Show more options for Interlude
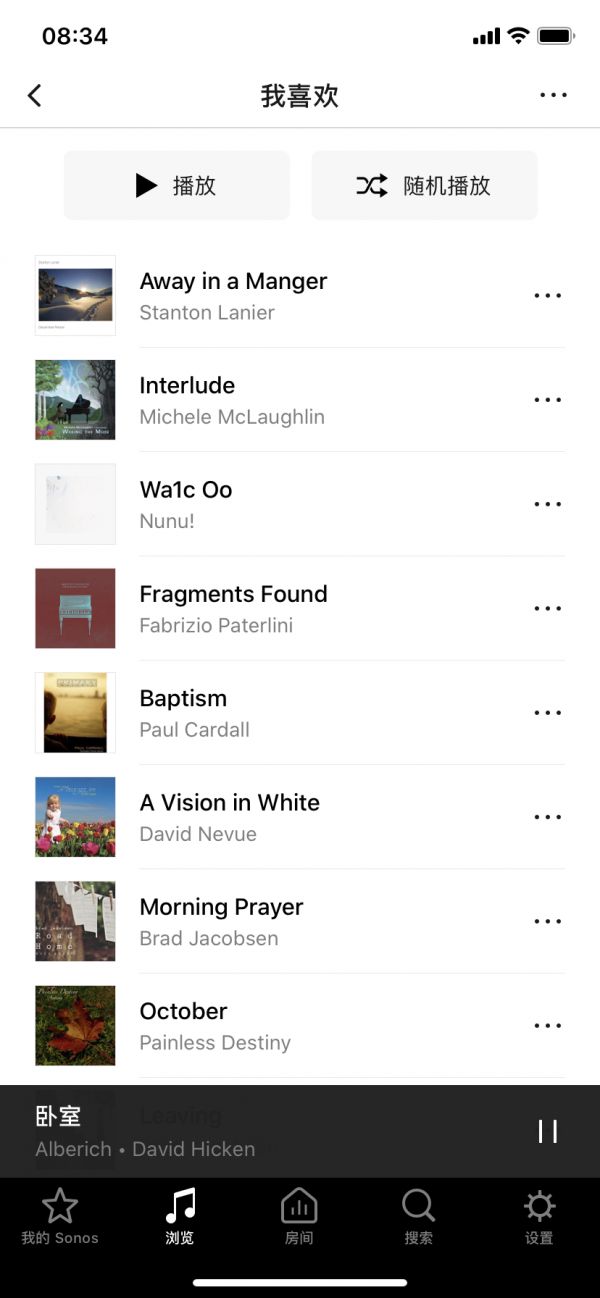The width and height of the screenshot is (600, 1298). click(548, 400)
